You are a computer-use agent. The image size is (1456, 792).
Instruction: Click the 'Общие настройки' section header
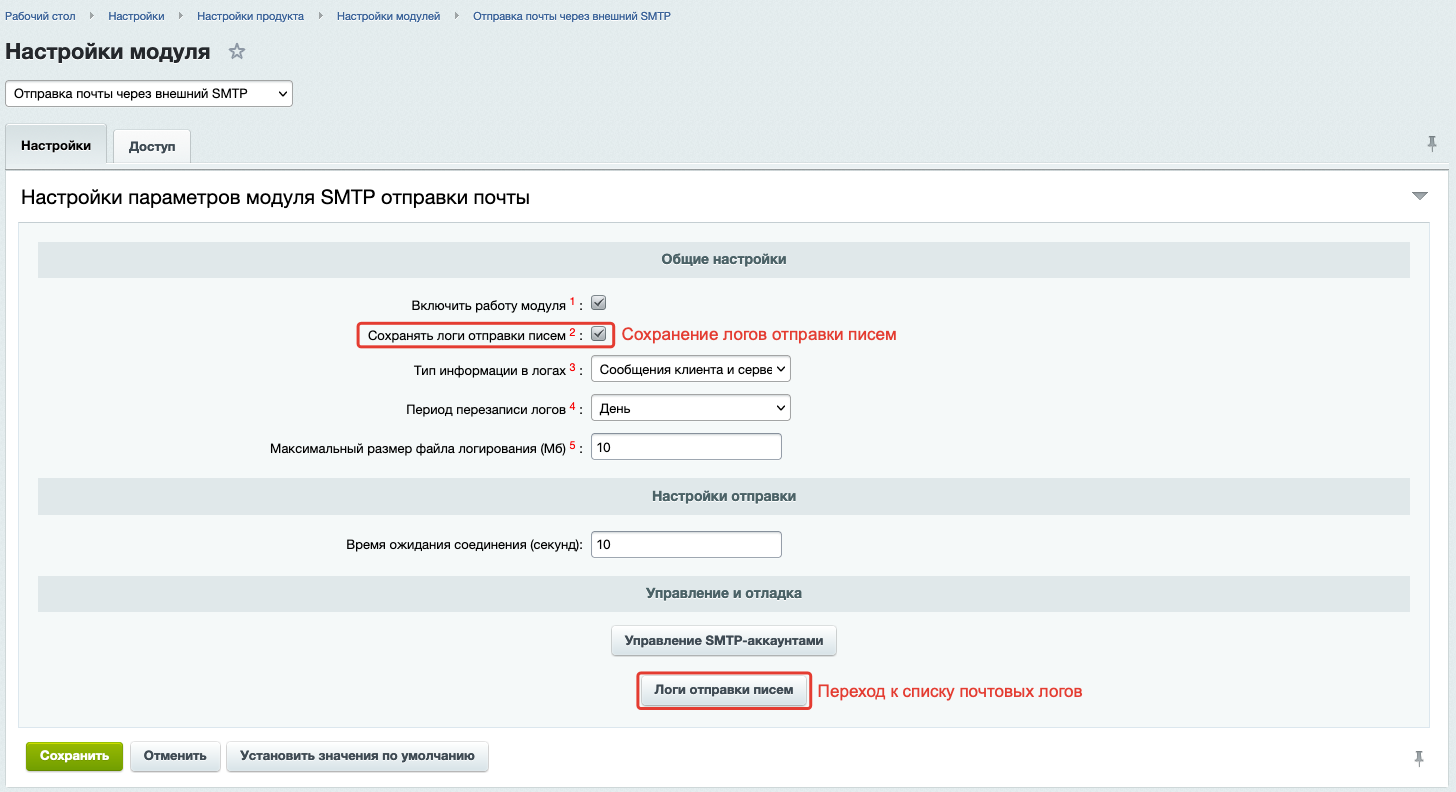[x=724, y=259]
